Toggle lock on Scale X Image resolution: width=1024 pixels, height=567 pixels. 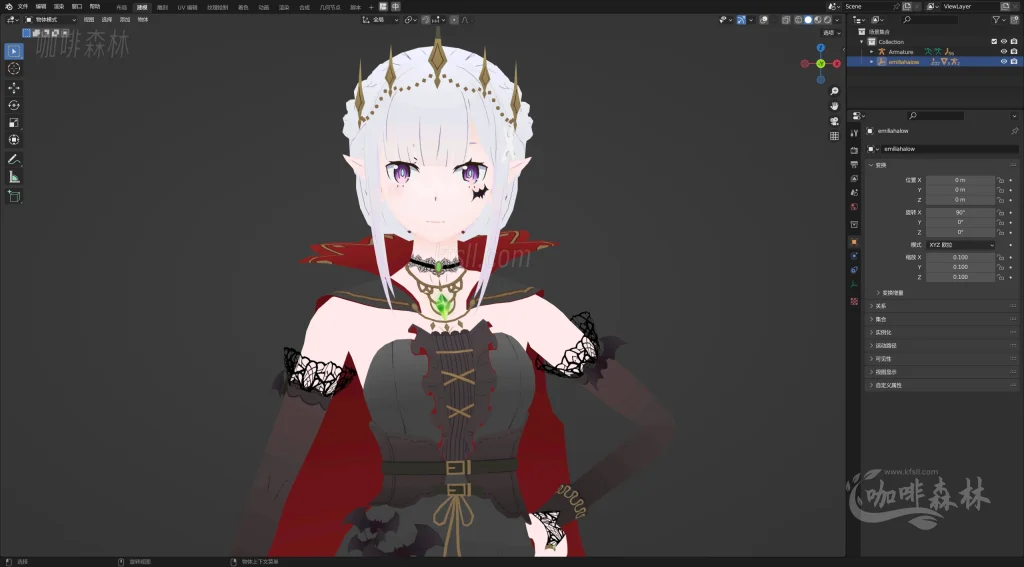(1000, 257)
